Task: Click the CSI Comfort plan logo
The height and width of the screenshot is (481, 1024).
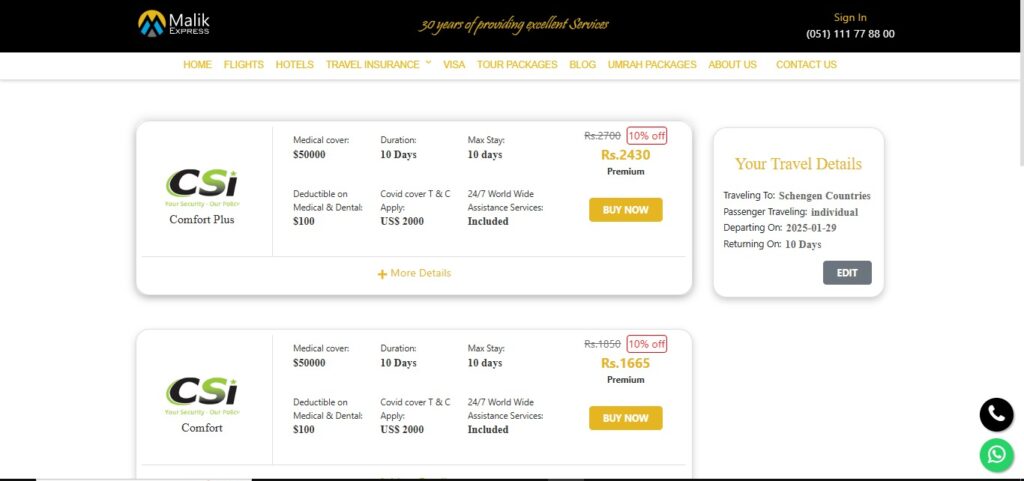Action: (x=202, y=395)
